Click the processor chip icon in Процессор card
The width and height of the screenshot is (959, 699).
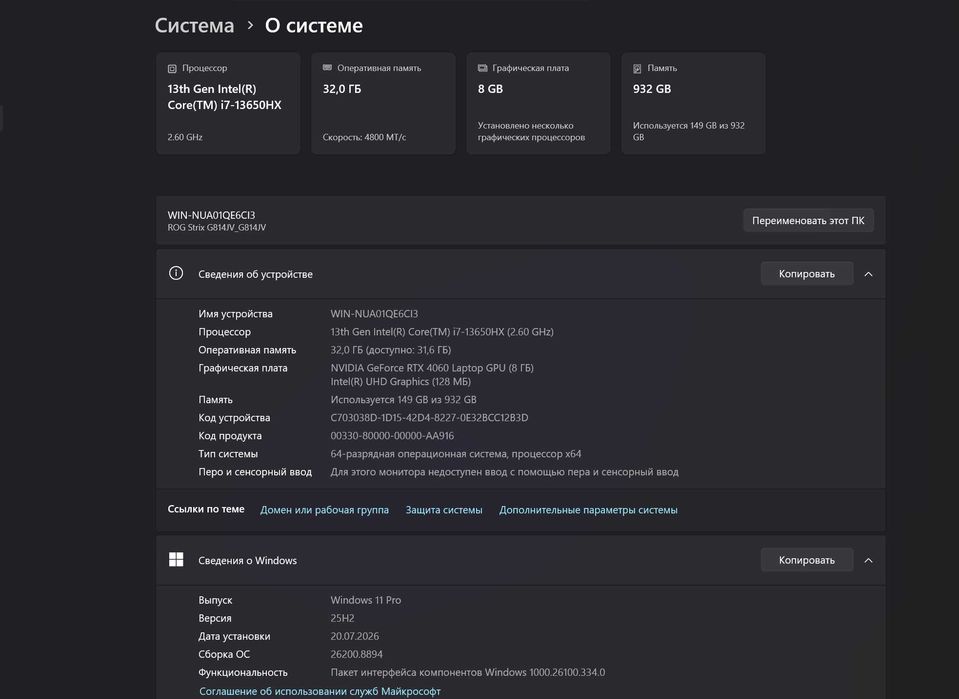pos(172,68)
